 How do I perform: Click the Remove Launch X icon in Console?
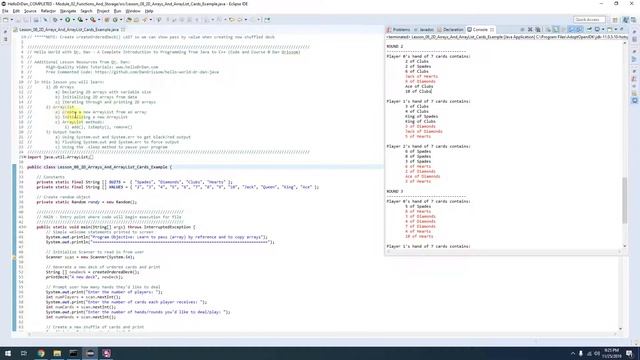point(530,29)
